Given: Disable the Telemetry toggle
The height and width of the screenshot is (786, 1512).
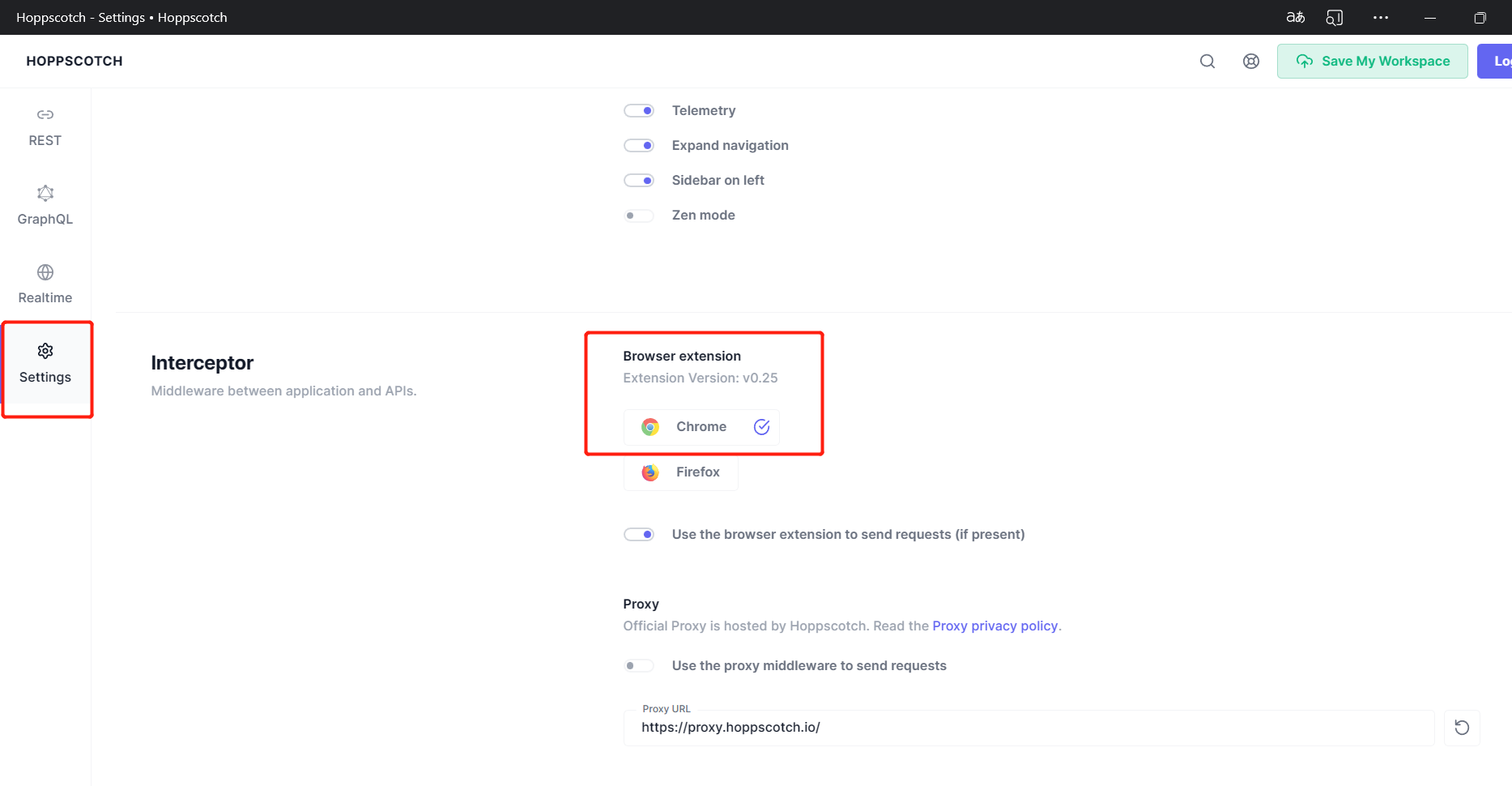Looking at the screenshot, I should pos(639,111).
